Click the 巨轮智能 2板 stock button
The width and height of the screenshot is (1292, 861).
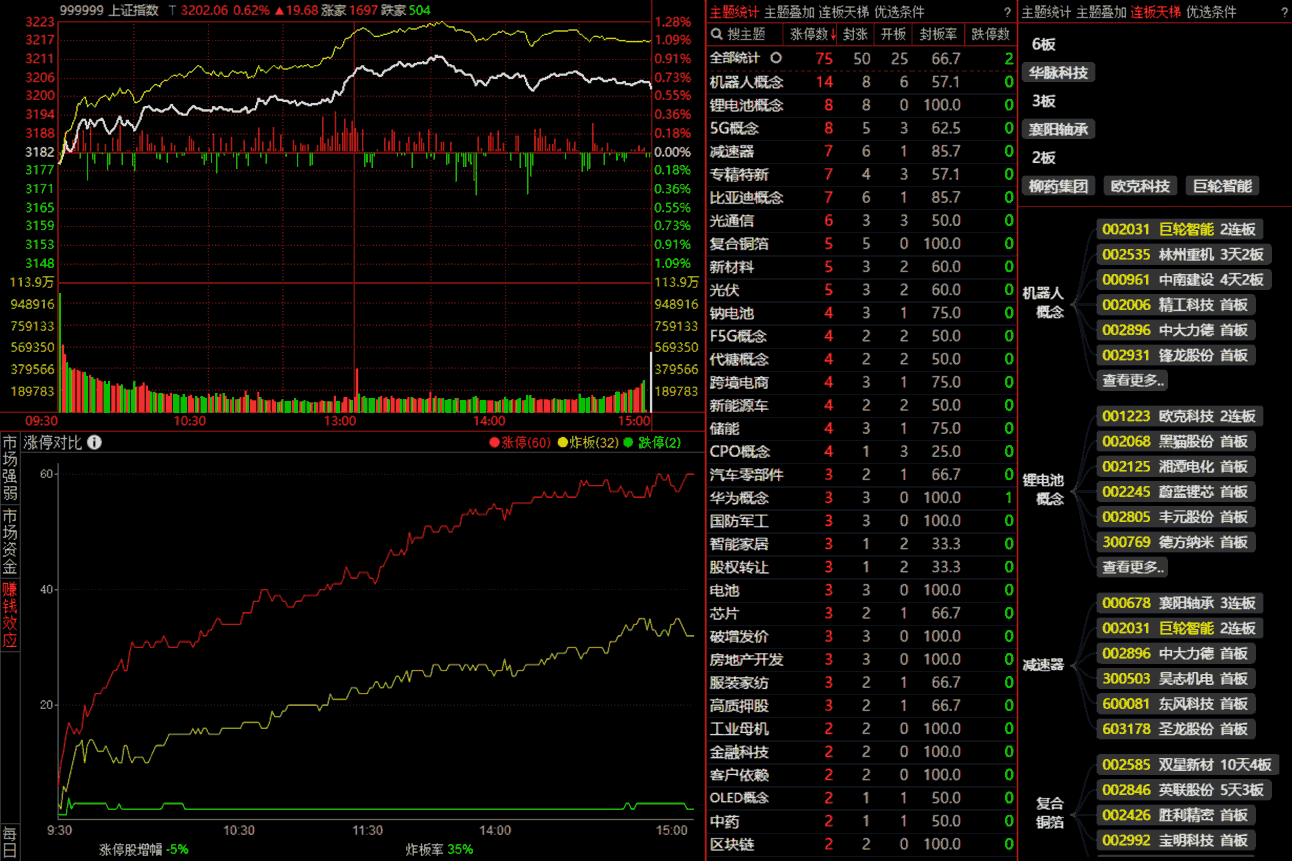pyautogui.click(x=1222, y=186)
